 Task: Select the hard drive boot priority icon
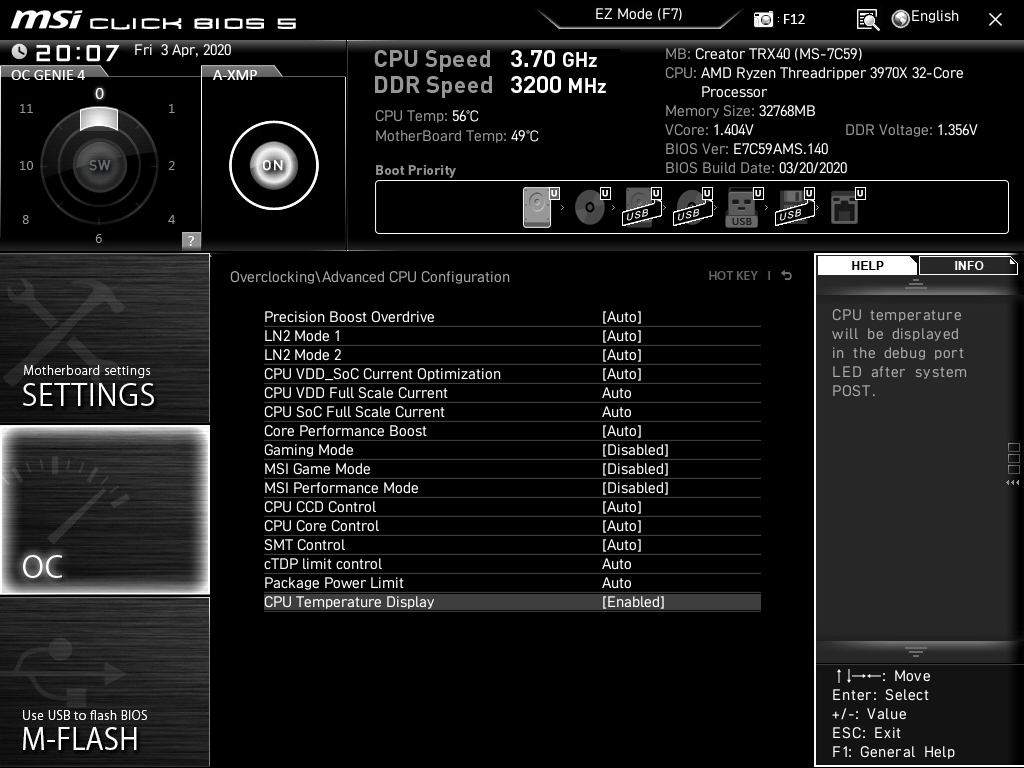click(x=537, y=207)
